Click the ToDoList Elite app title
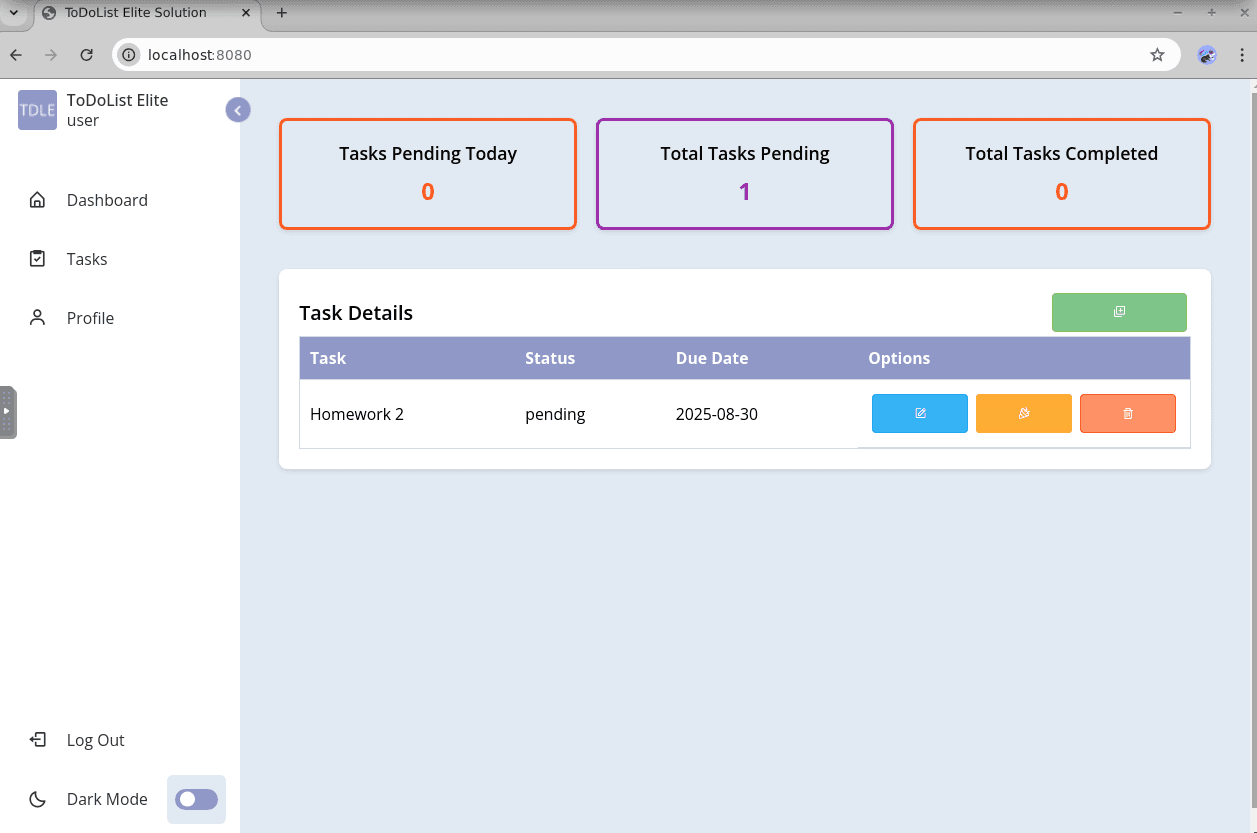This screenshot has width=1257, height=833. tap(117, 100)
